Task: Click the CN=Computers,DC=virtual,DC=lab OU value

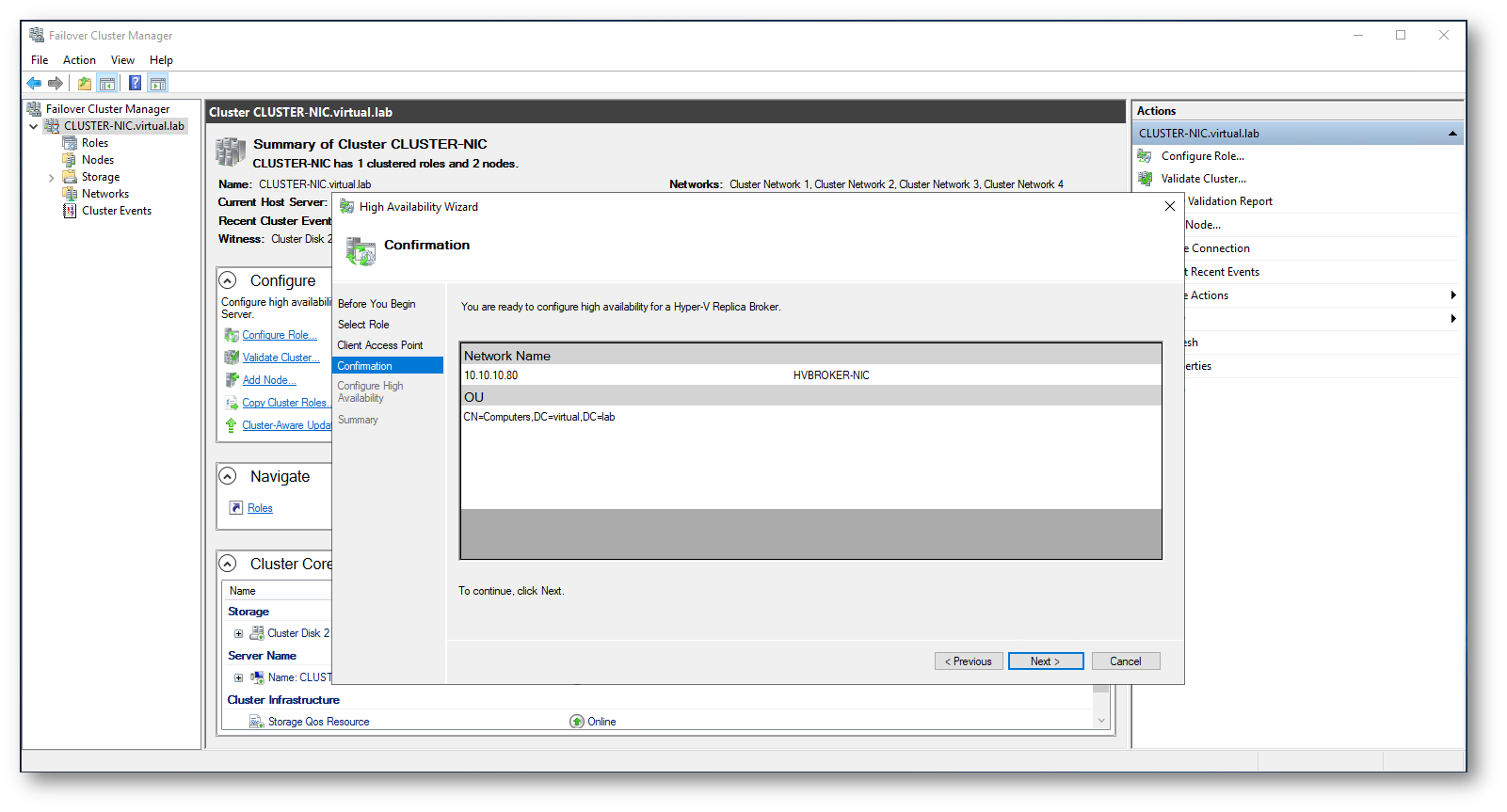Action: [x=538, y=417]
